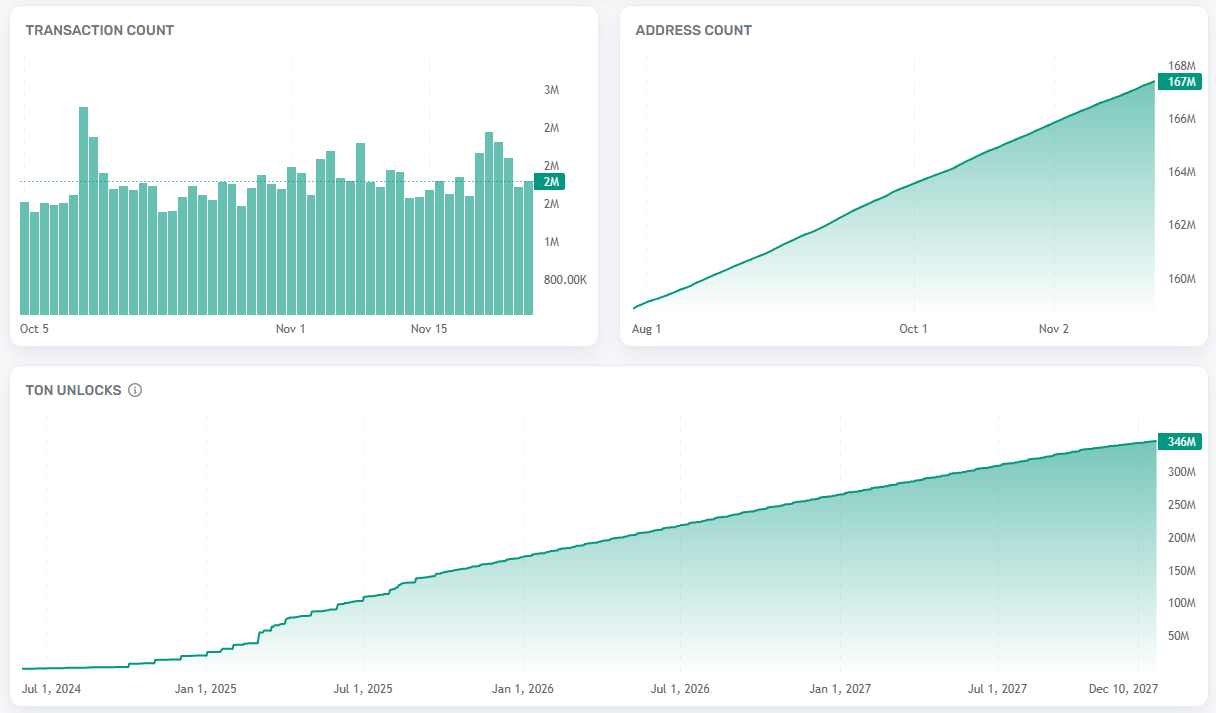The image size is (1216, 713).
Task: Click the 346M value badge on TON Unlocks
Action: pyautogui.click(x=1179, y=442)
